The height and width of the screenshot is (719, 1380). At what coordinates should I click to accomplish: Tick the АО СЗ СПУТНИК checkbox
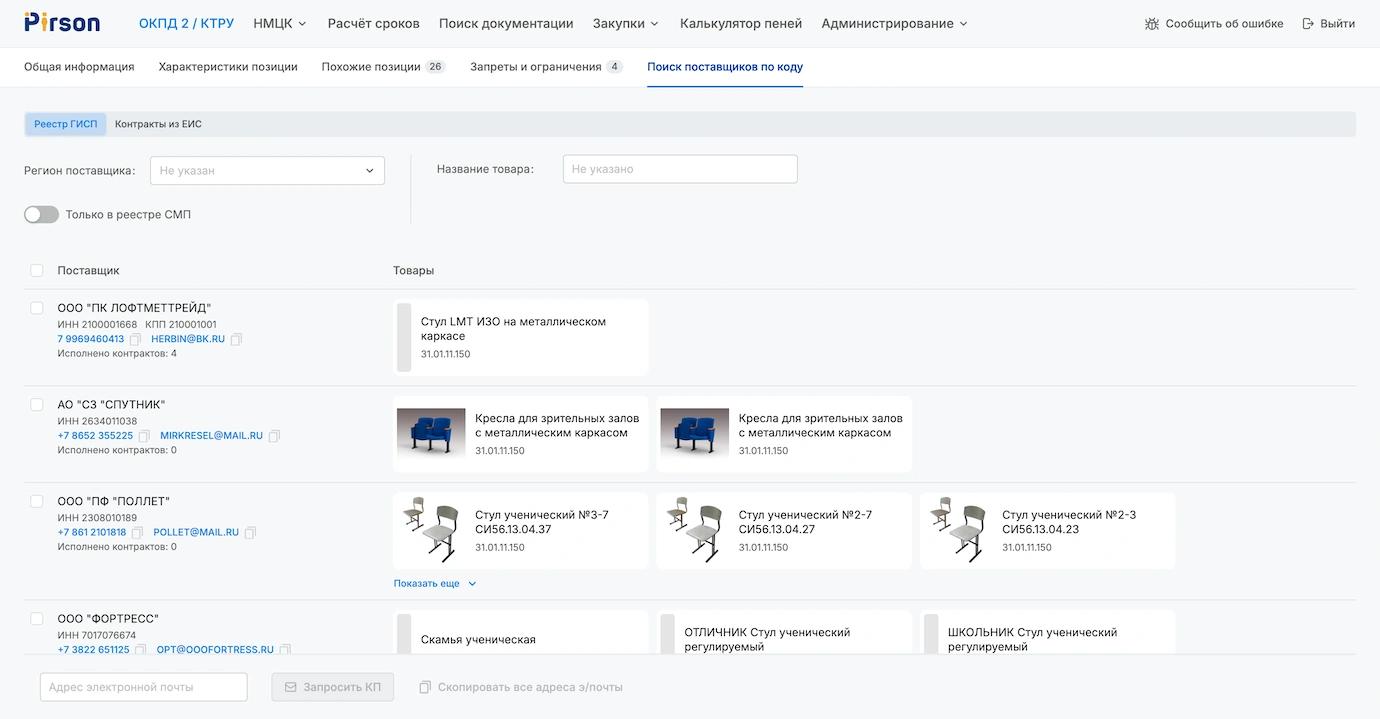tap(37, 405)
